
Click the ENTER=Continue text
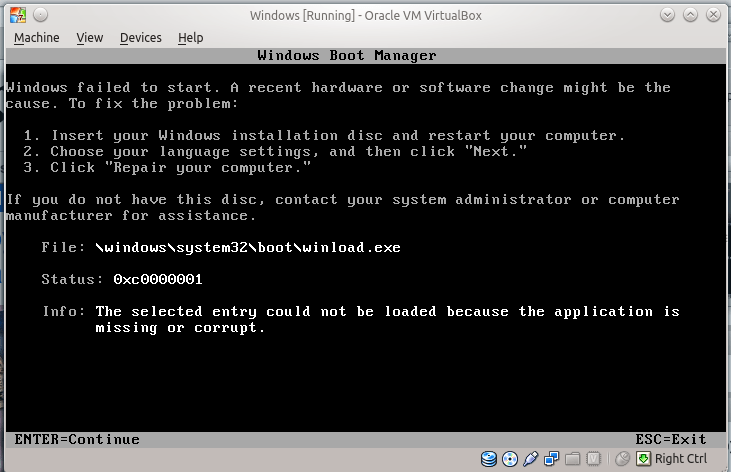[x=77, y=439]
